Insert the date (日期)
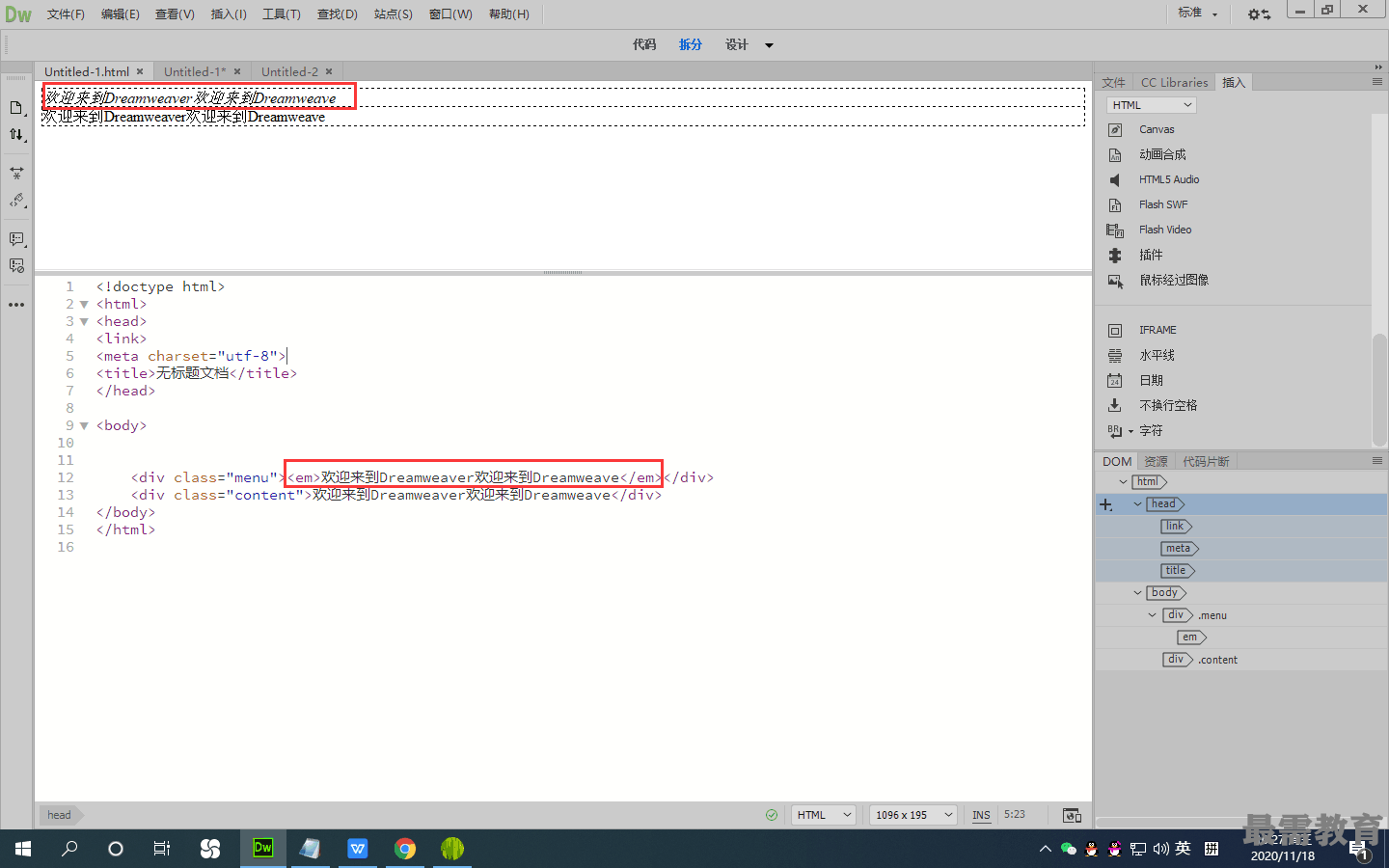The image size is (1389, 868). pos(1150,380)
